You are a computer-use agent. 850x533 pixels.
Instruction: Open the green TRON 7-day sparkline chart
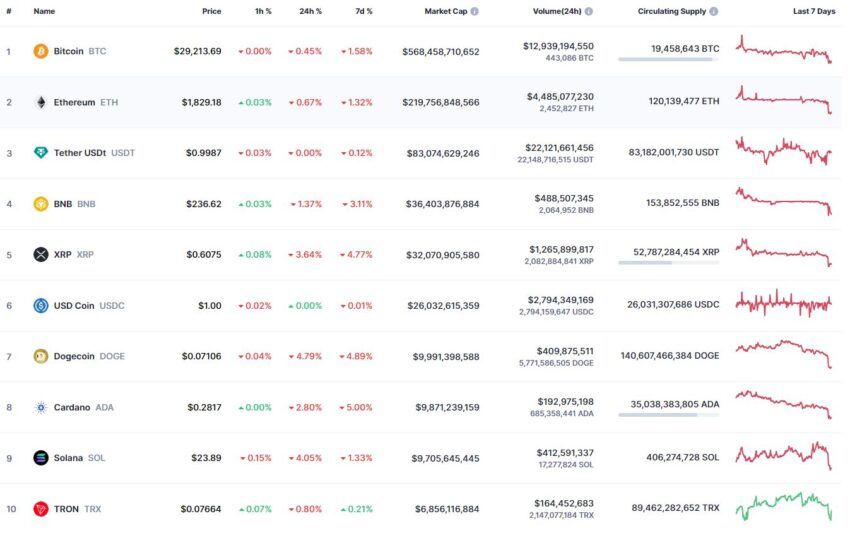[783, 507]
